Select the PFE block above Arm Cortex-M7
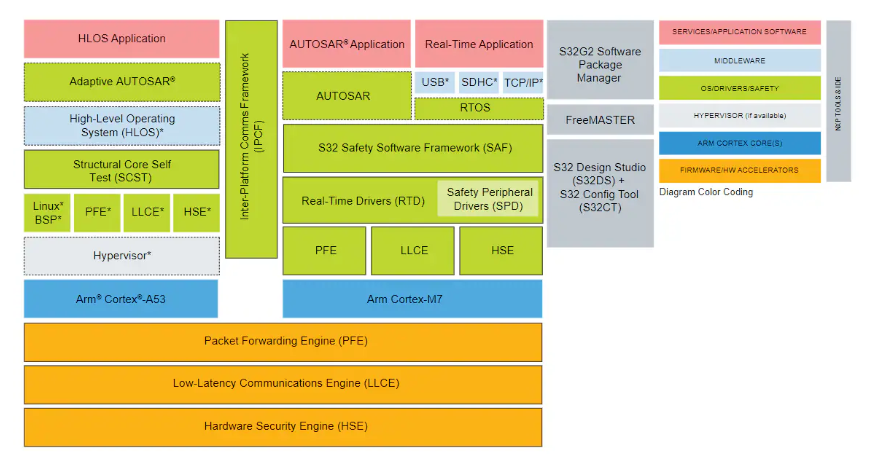This screenshot has height=473, width=869. coord(324,251)
